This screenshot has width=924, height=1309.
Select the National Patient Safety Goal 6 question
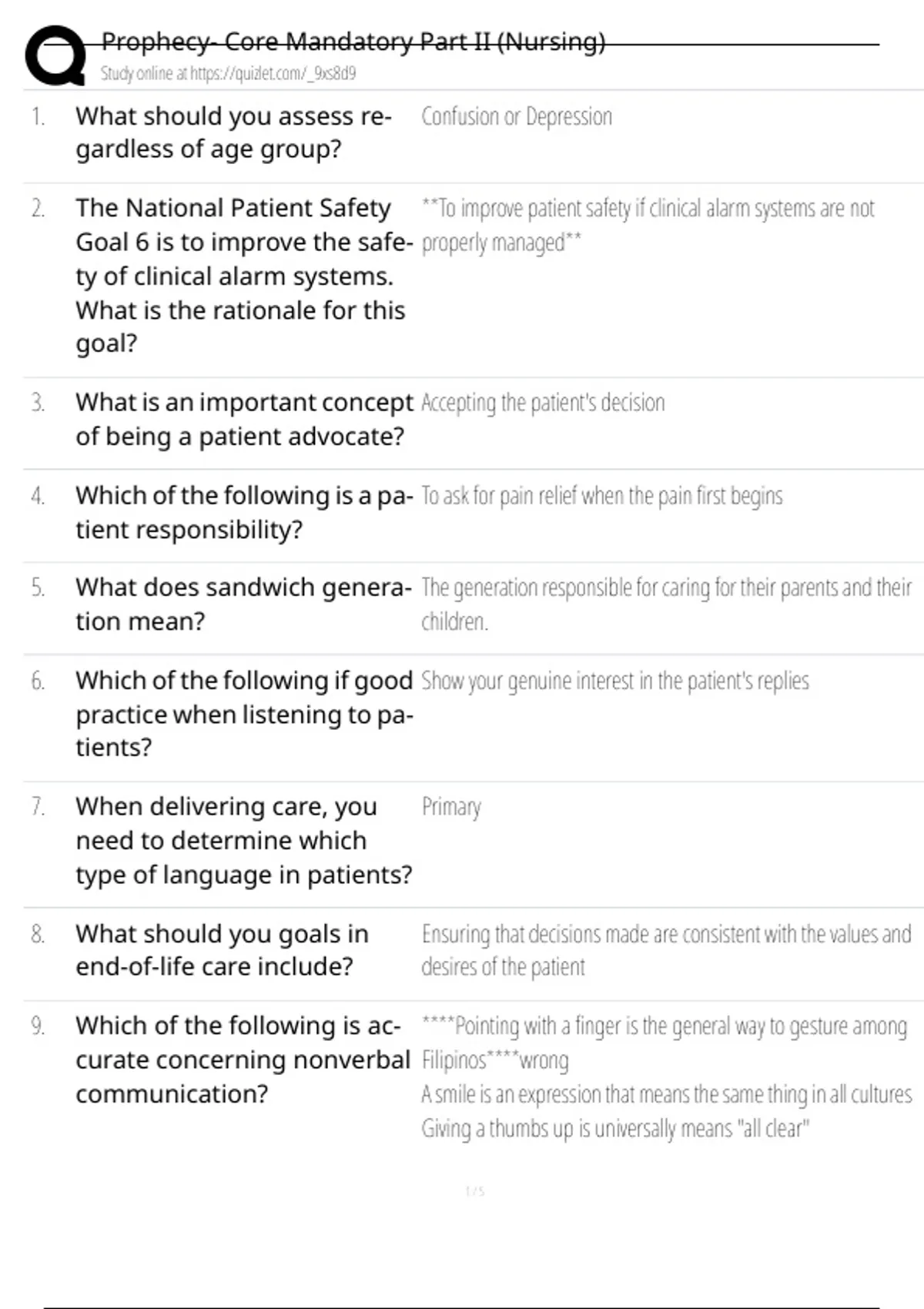coord(242,275)
